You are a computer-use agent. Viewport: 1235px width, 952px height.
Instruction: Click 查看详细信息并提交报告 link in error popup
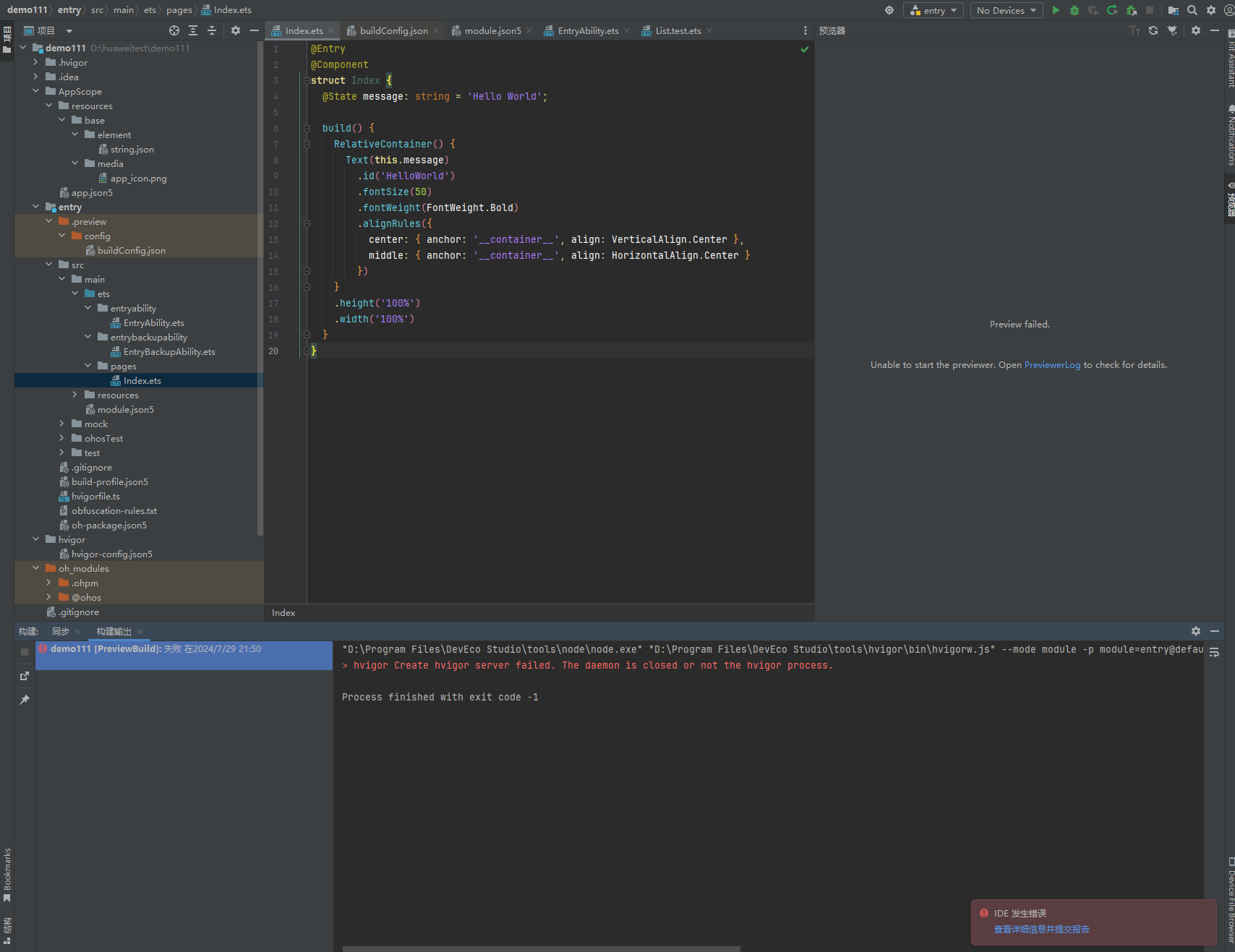[1041, 930]
